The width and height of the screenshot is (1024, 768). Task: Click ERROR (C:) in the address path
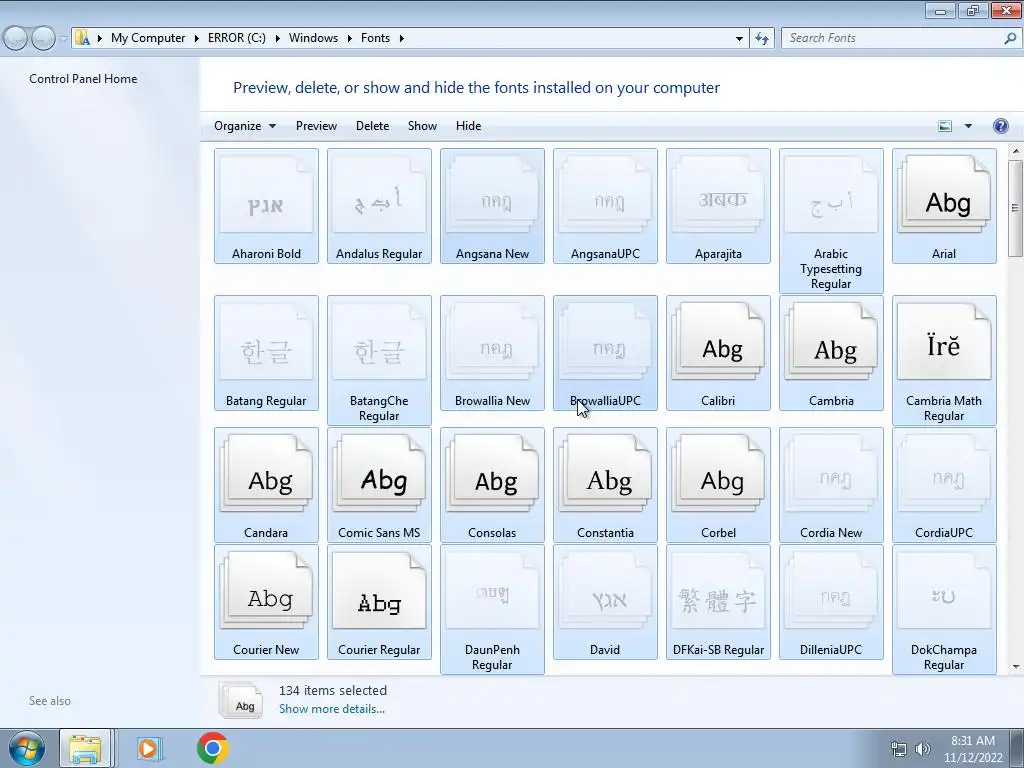pyautogui.click(x=236, y=38)
